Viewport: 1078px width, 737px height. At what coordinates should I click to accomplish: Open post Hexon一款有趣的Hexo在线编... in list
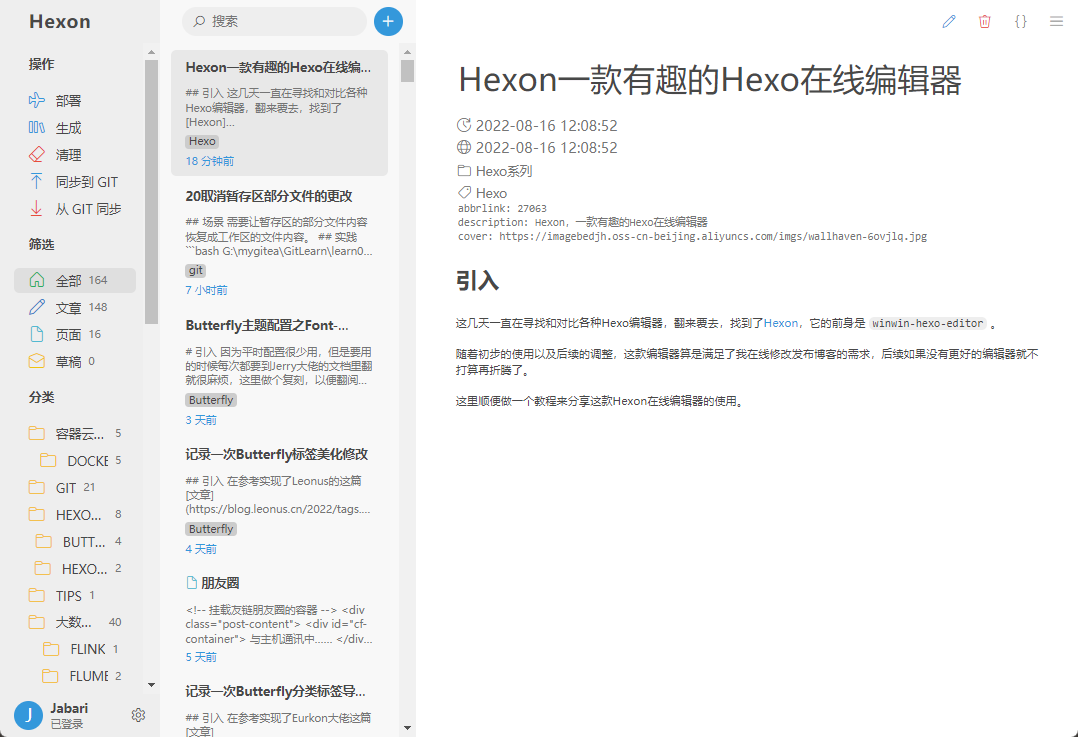click(x=279, y=113)
